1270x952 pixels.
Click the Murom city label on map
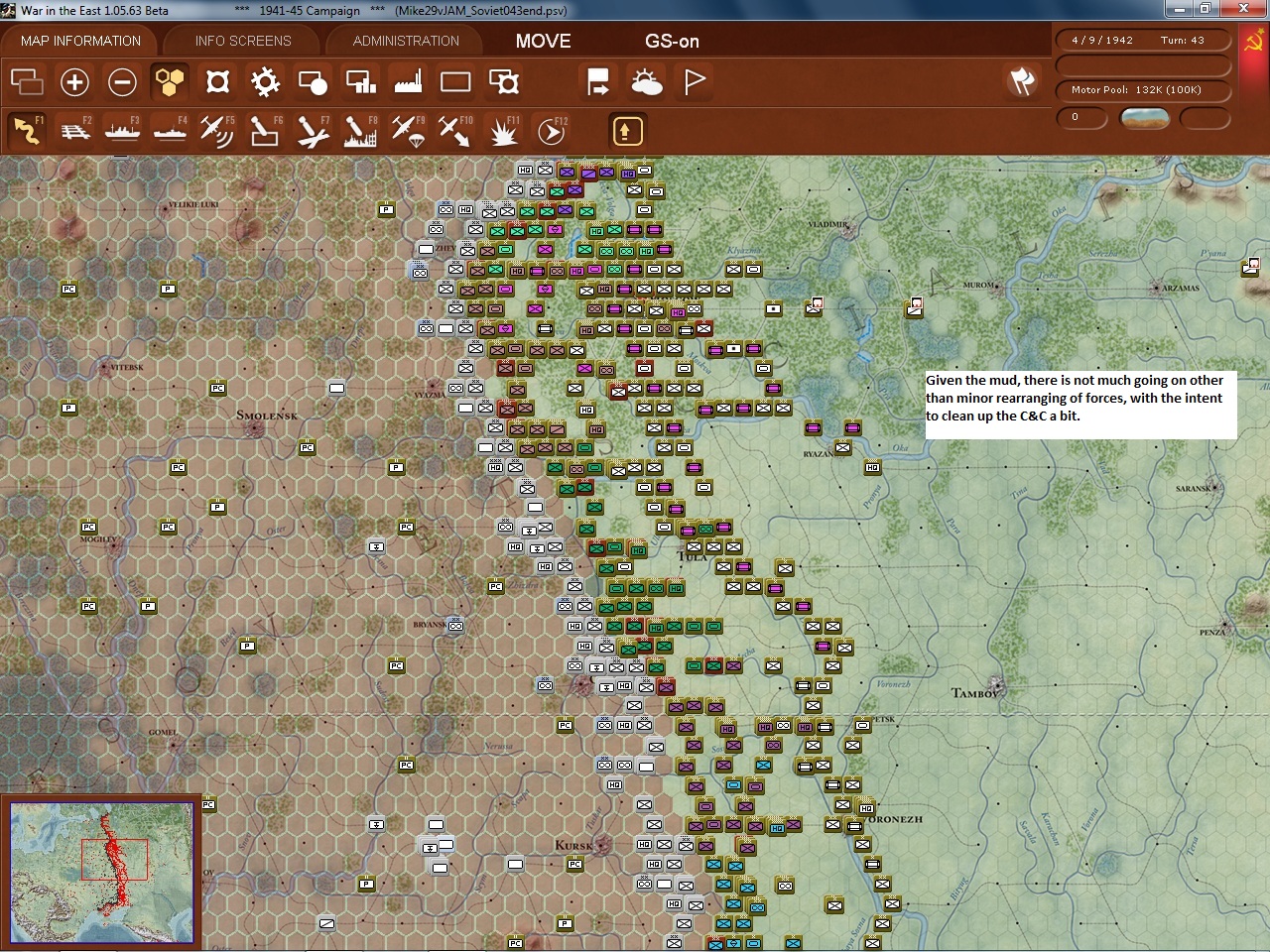coord(978,286)
